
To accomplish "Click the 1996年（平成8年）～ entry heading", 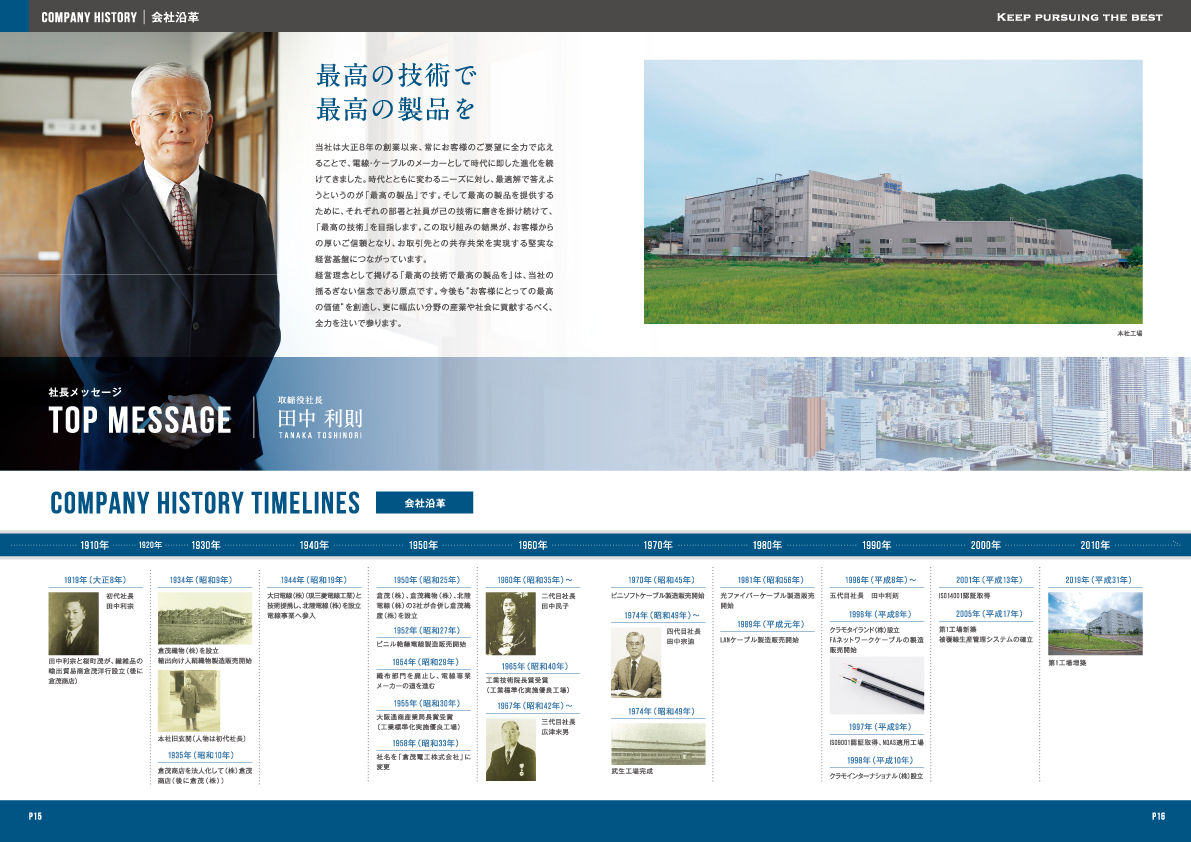I will point(880,580).
